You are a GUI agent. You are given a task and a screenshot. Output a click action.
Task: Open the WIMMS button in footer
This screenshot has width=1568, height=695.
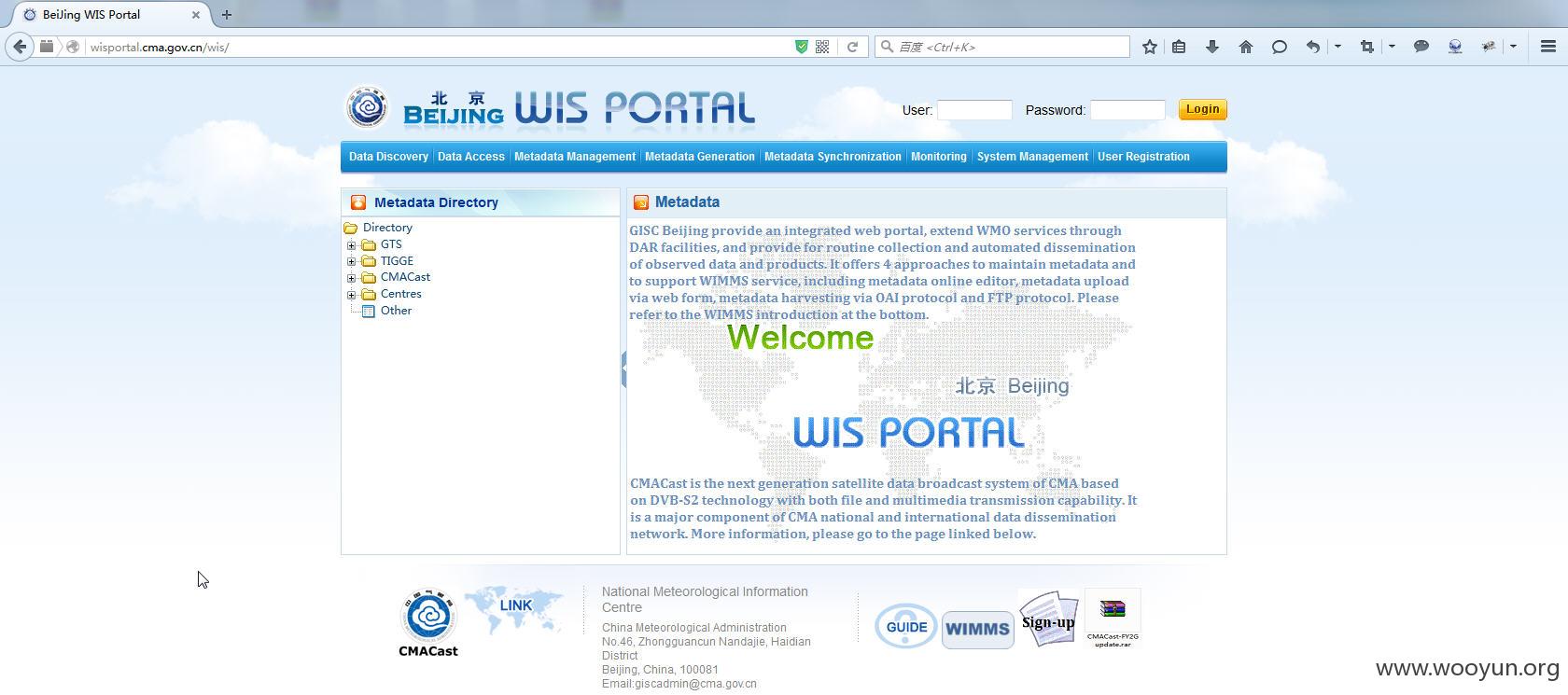pos(977,630)
